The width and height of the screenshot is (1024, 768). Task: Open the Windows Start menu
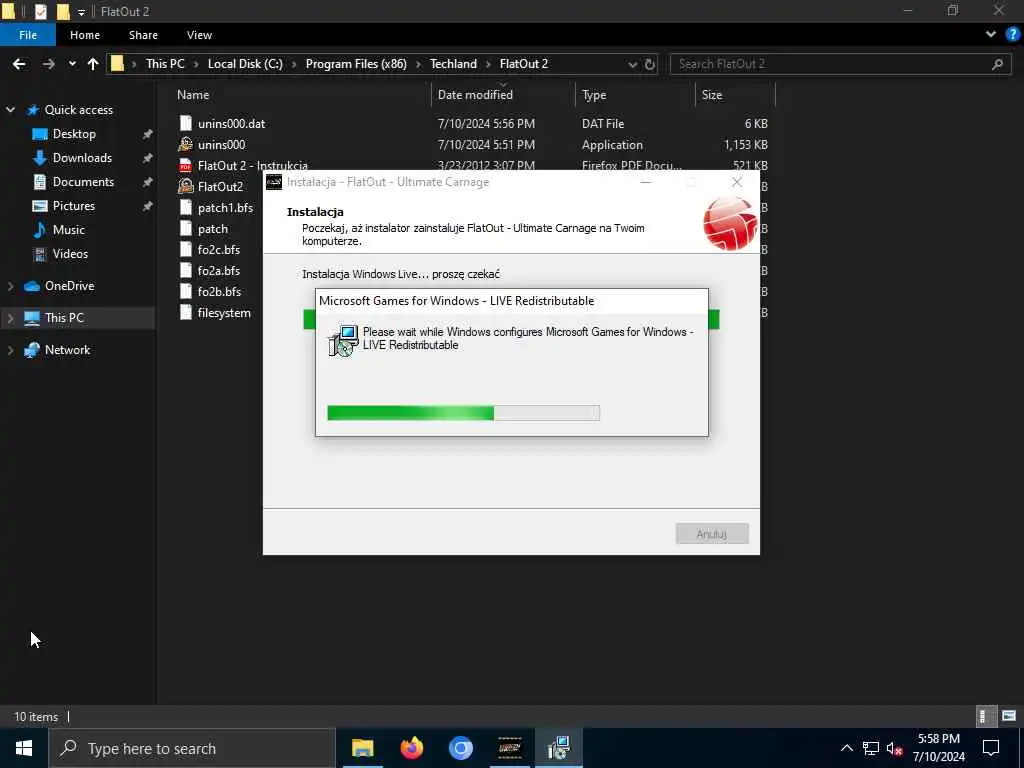24,748
